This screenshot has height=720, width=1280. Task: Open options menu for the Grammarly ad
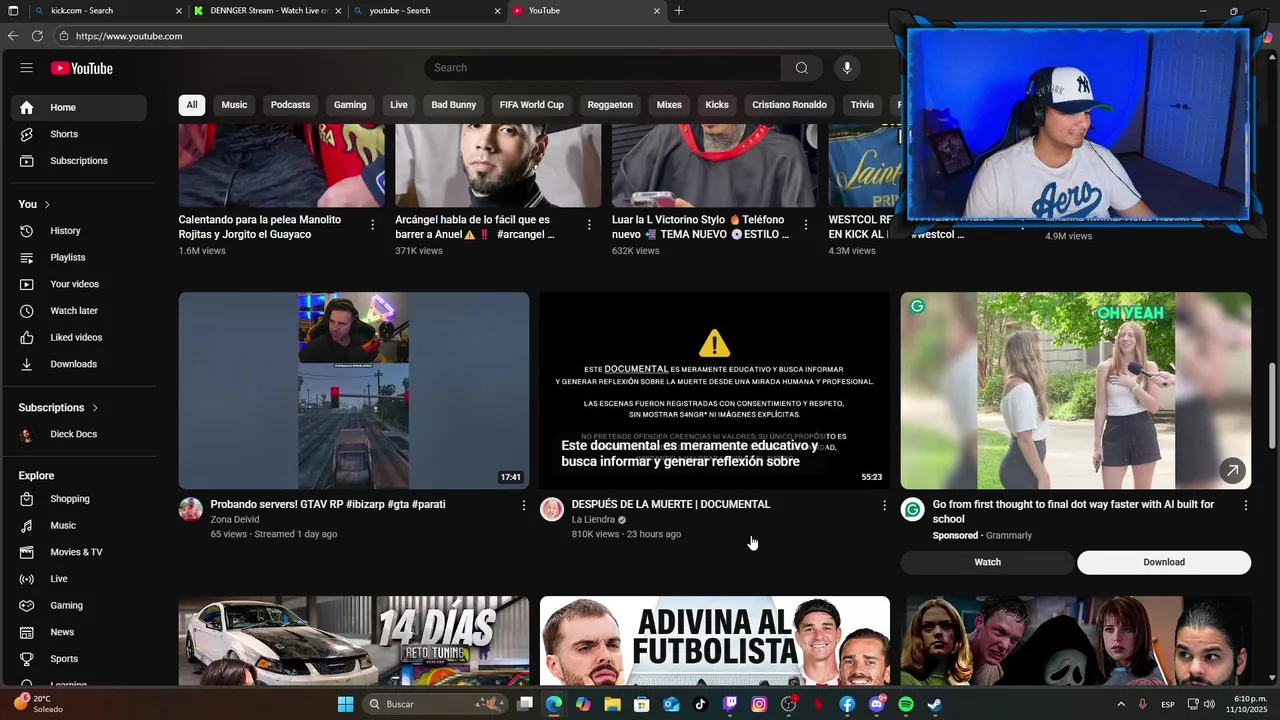pyautogui.click(x=1246, y=506)
